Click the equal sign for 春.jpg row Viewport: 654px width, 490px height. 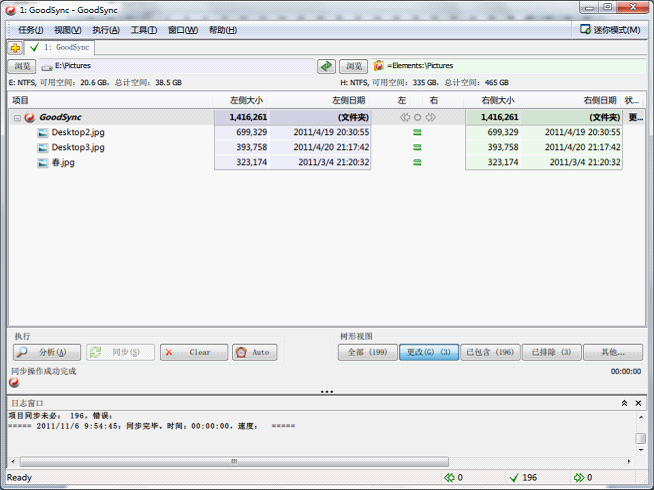pyautogui.click(x=417, y=162)
